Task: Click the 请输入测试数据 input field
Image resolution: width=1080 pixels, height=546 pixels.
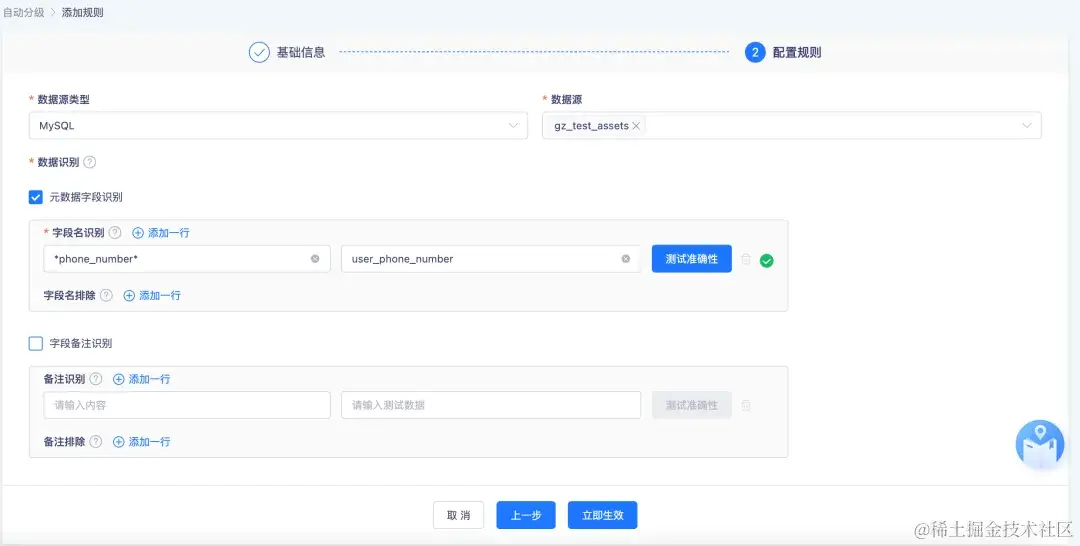Action: pyautogui.click(x=490, y=406)
